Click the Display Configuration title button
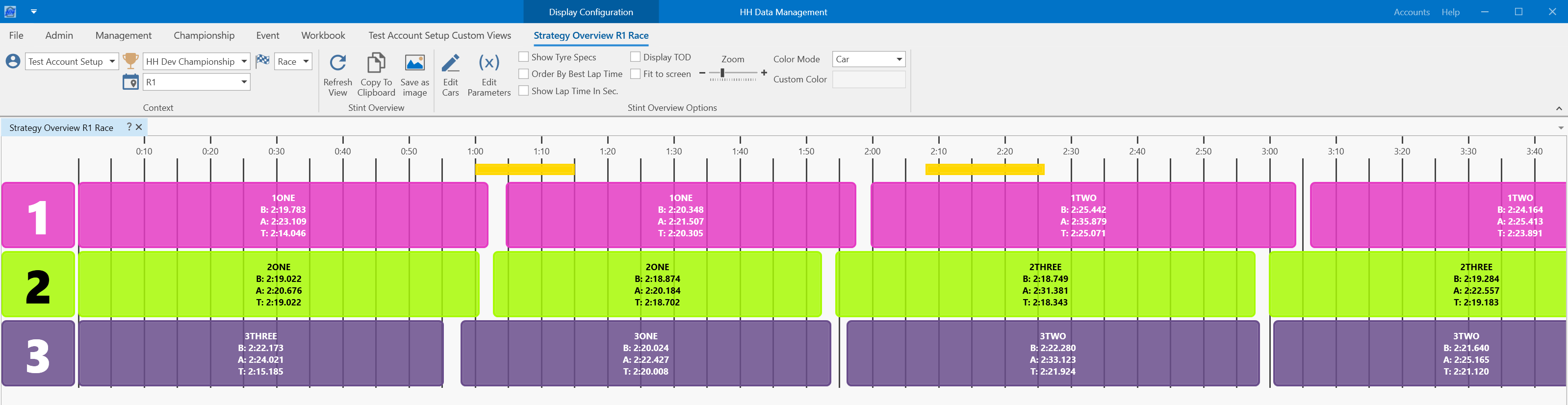 click(591, 12)
